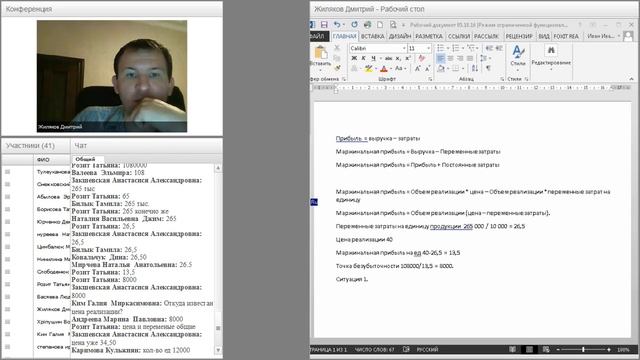Viewport: 640px width, 360px height.
Task: Copy the selection using the Copy icon
Action: (x=337, y=58)
